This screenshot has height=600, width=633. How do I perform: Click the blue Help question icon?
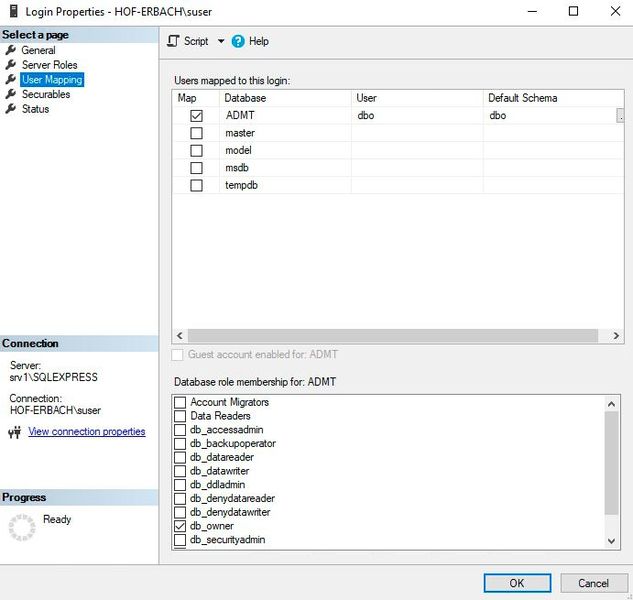(x=238, y=41)
